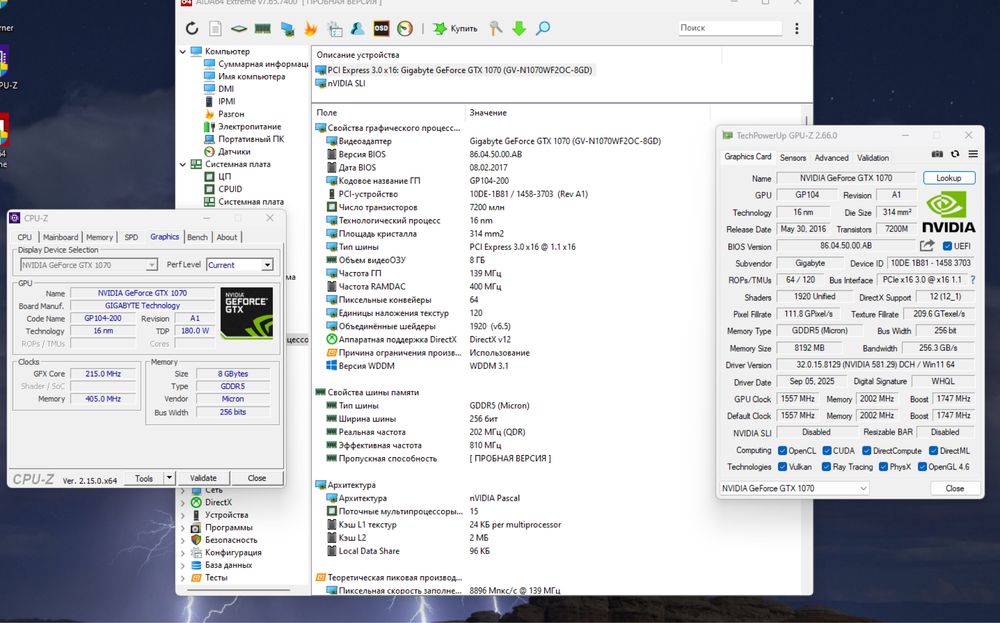The height and width of the screenshot is (623, 1000).
Task: Click the magnifier search icon in AIDA64 toolbar
Action: tap(543, 28)
